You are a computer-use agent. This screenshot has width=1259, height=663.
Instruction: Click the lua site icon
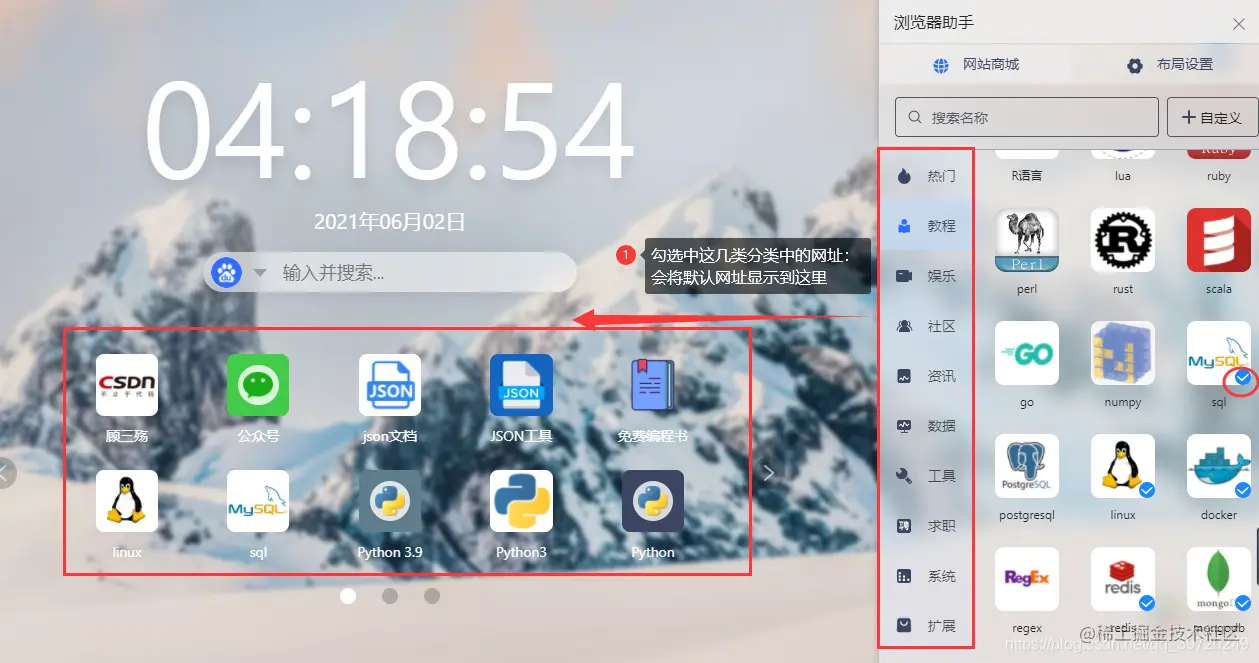[1123, 153]
